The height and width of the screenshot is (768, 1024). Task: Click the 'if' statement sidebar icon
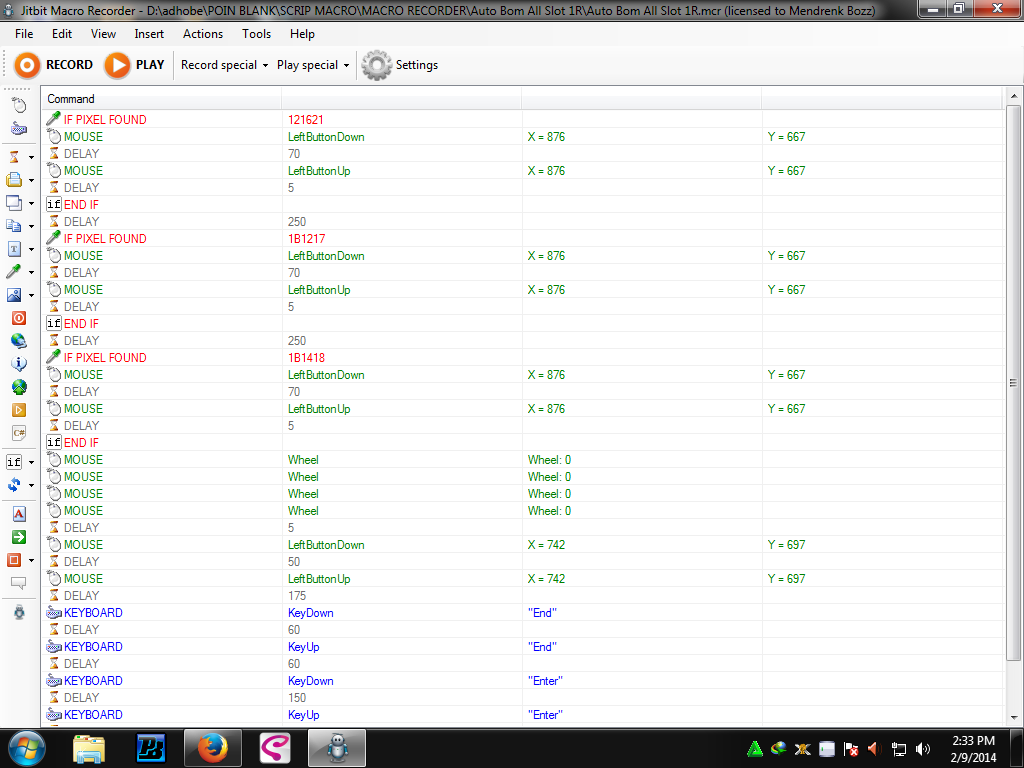[14, 462]
